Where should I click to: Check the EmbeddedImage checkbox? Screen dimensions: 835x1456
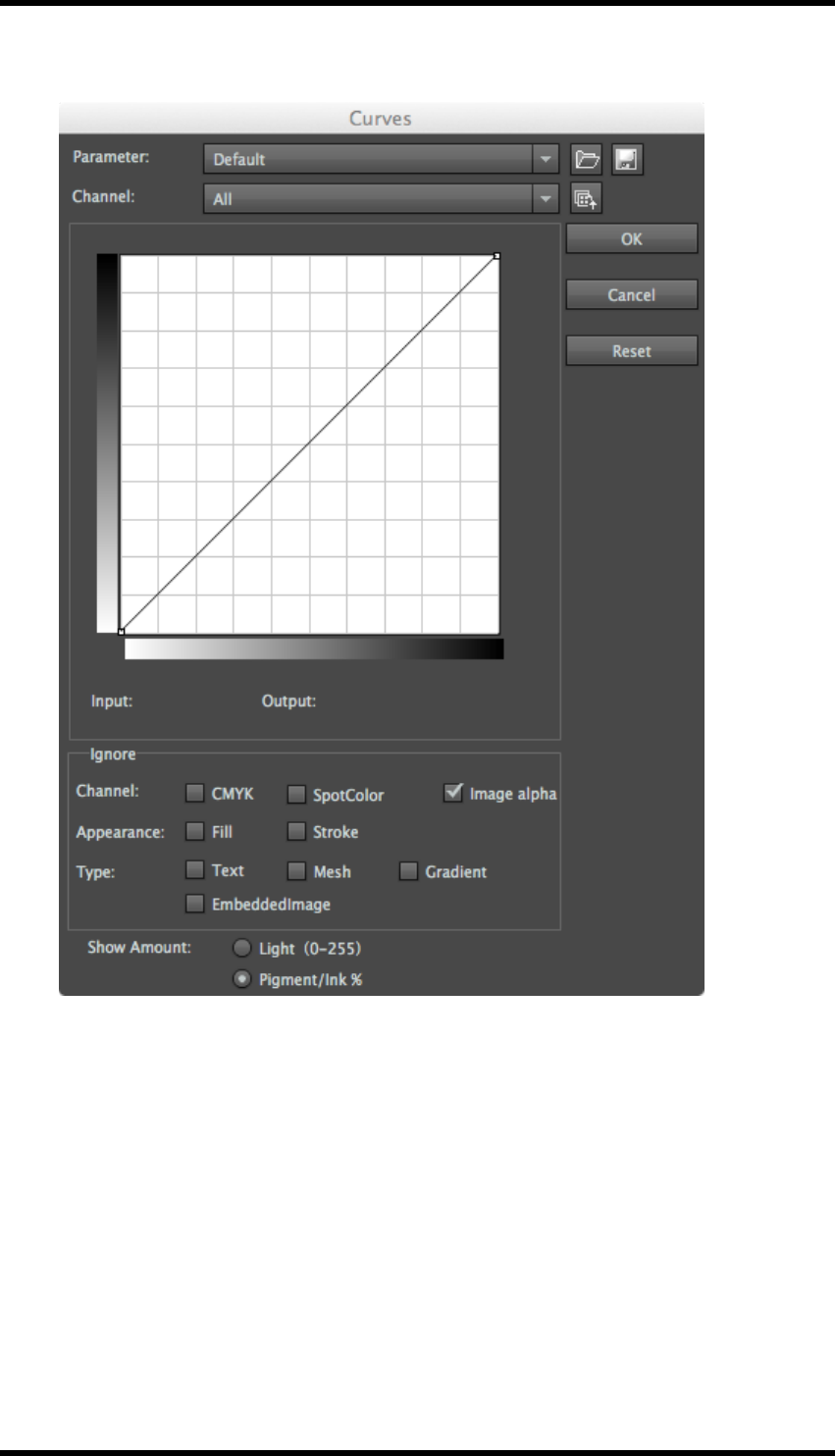tap(195, 904)
